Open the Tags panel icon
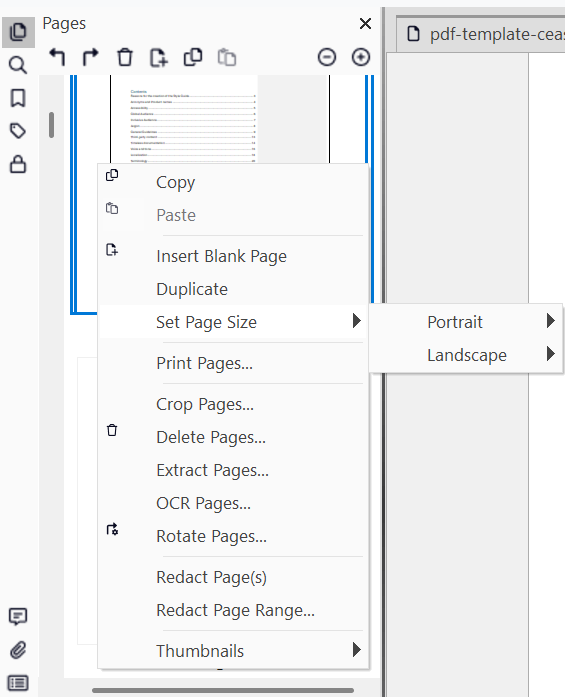565x697 pixels. [x=18, y=131]
